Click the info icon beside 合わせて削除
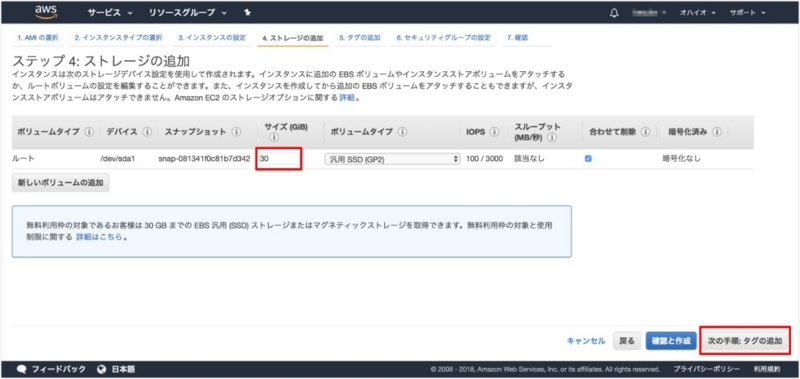The width and height of the screenshot is (800, 379). tap(645, 132)
